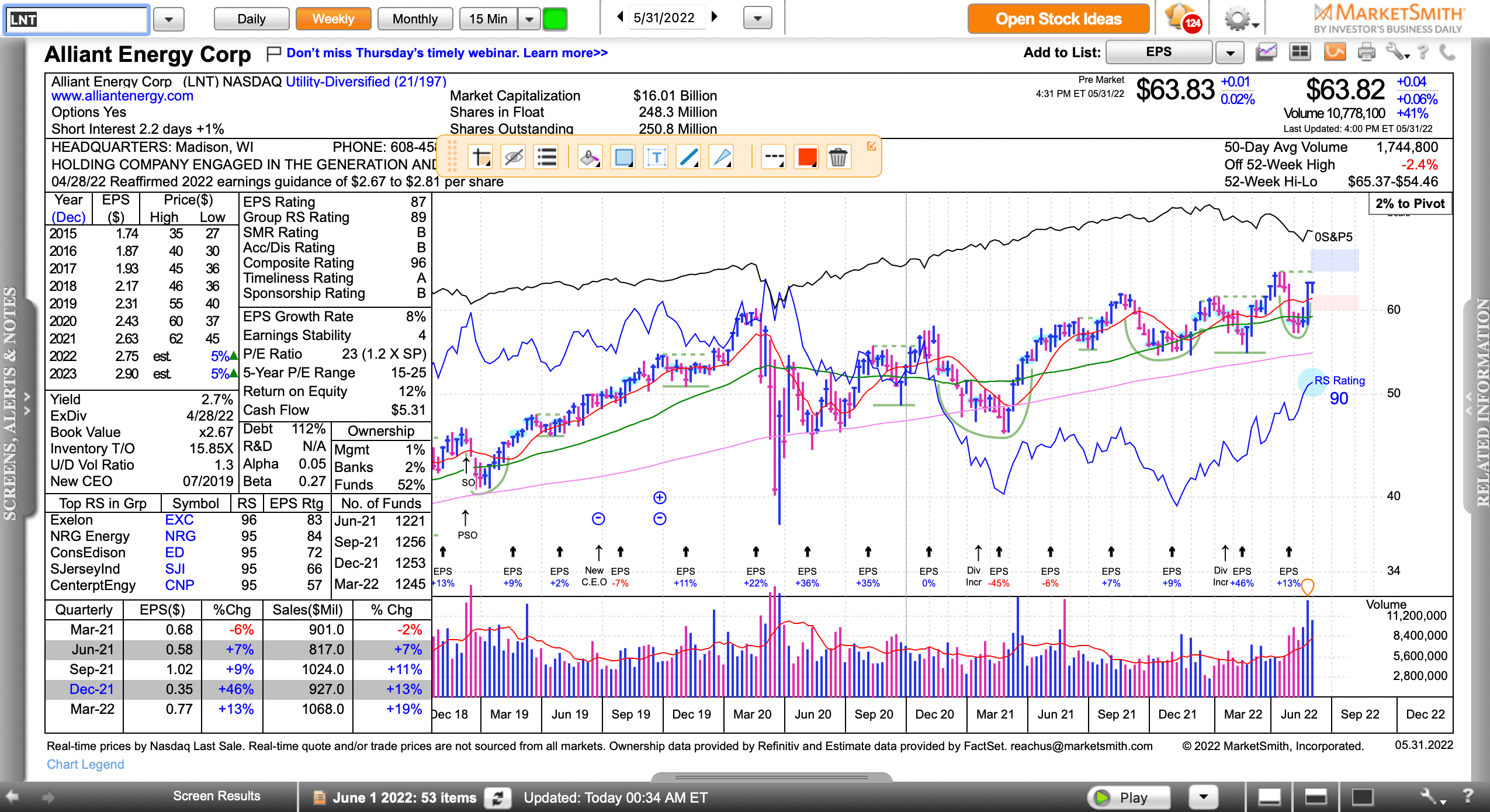Click the bottom bar help question mark
This screenshot has width=1490, height=812.
(1467, 796)
